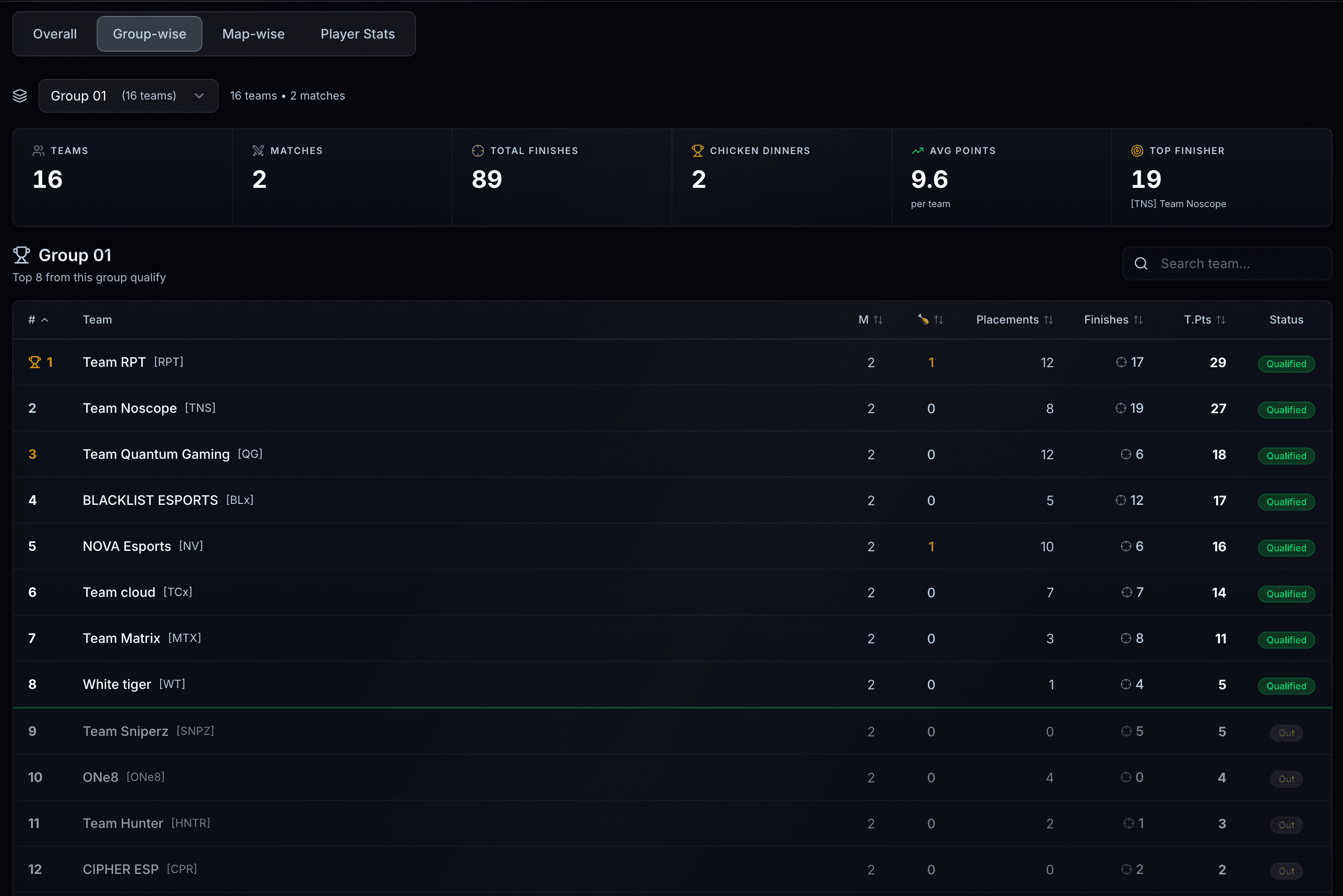This screenshot has width=1343, height=896.
Task: Click the Team column header
Action: (97, 319)
